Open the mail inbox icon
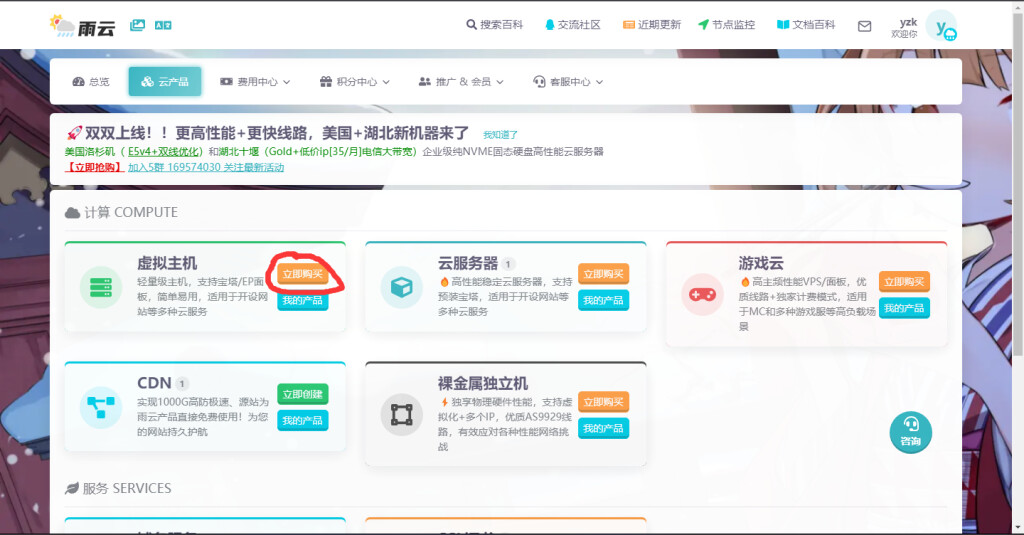1024x535 pixels. tap(864, 26)
